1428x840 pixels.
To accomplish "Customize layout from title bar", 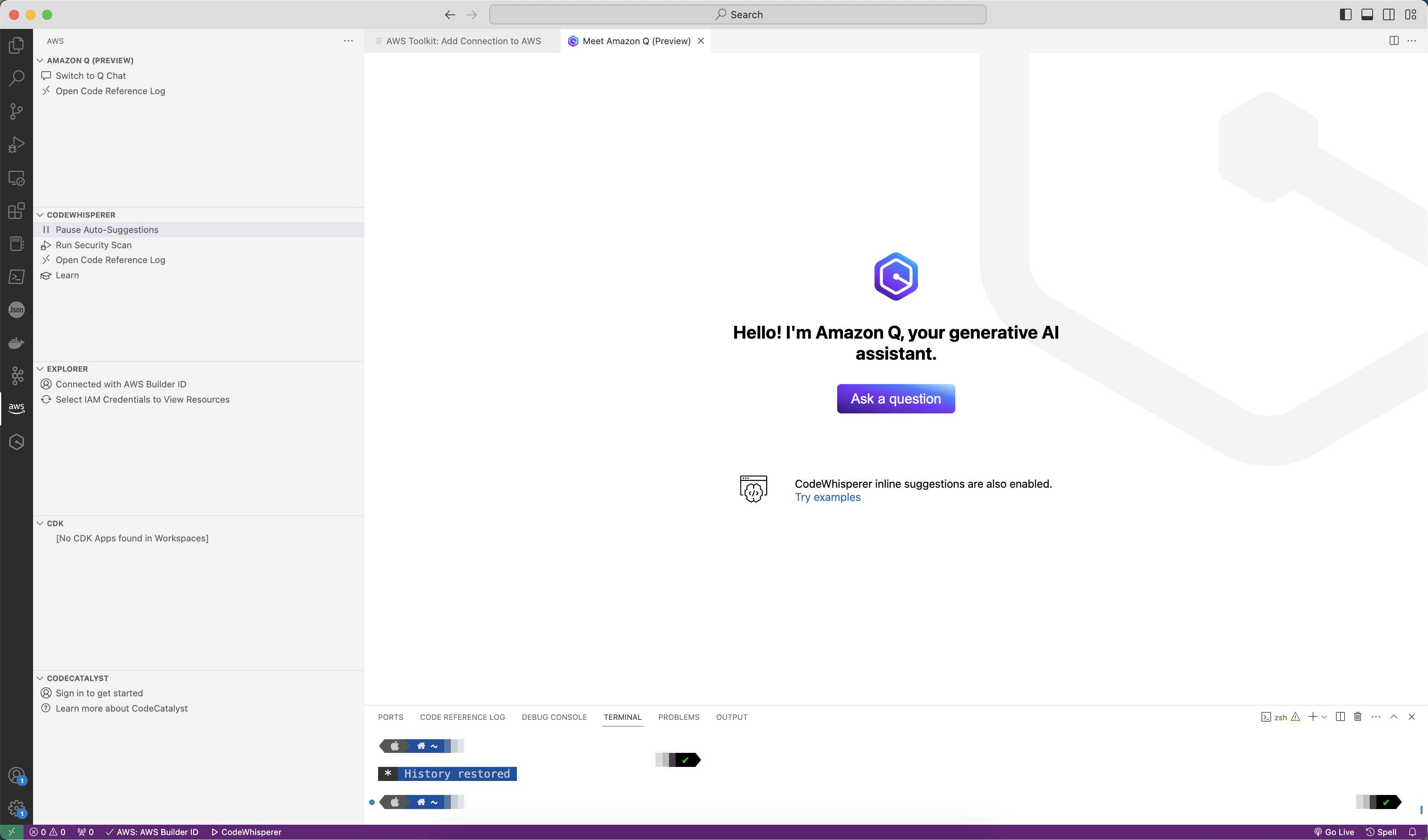I will coord(1410,15).
